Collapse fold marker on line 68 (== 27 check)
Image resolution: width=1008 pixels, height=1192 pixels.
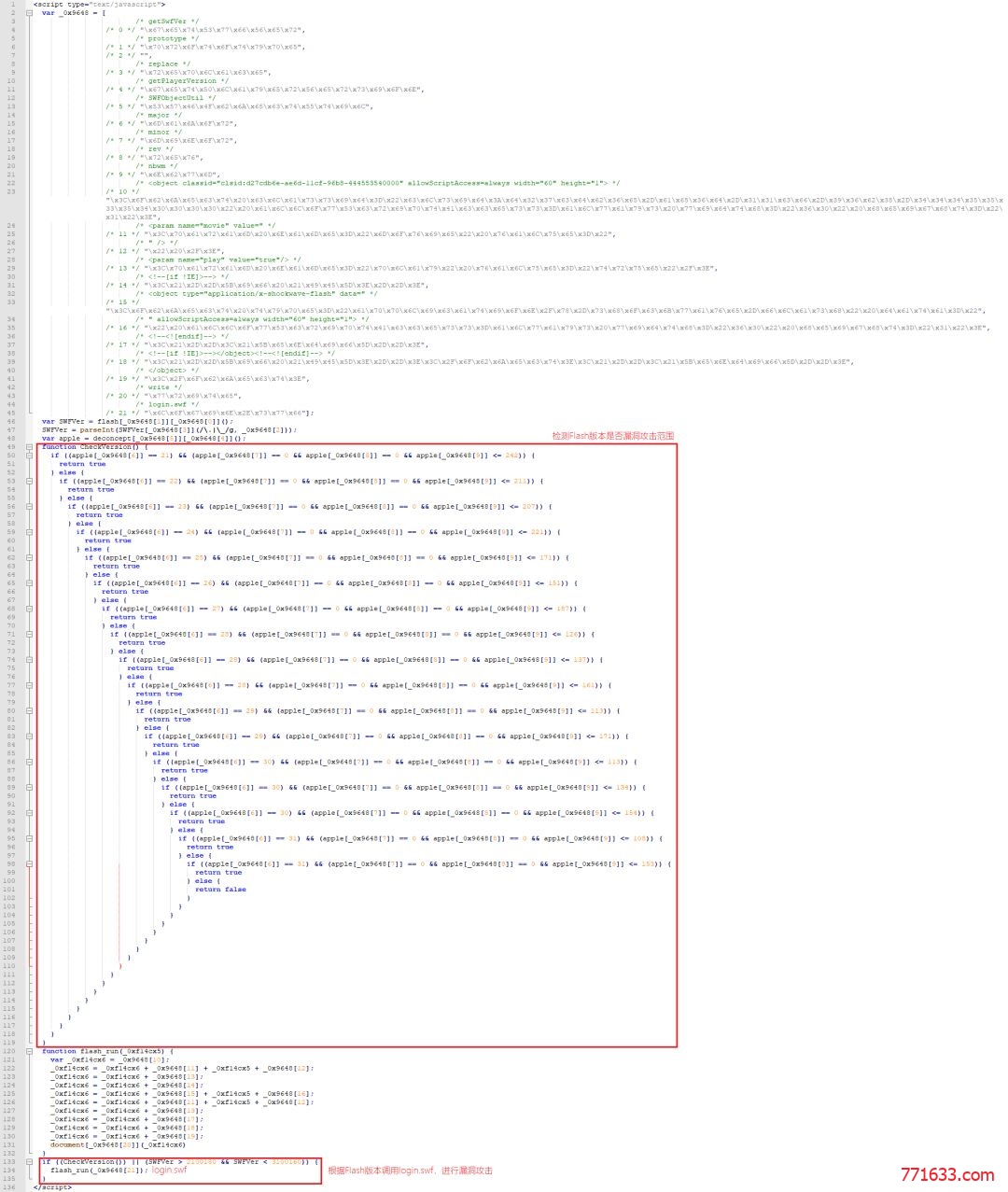click(x=29, y=609)
